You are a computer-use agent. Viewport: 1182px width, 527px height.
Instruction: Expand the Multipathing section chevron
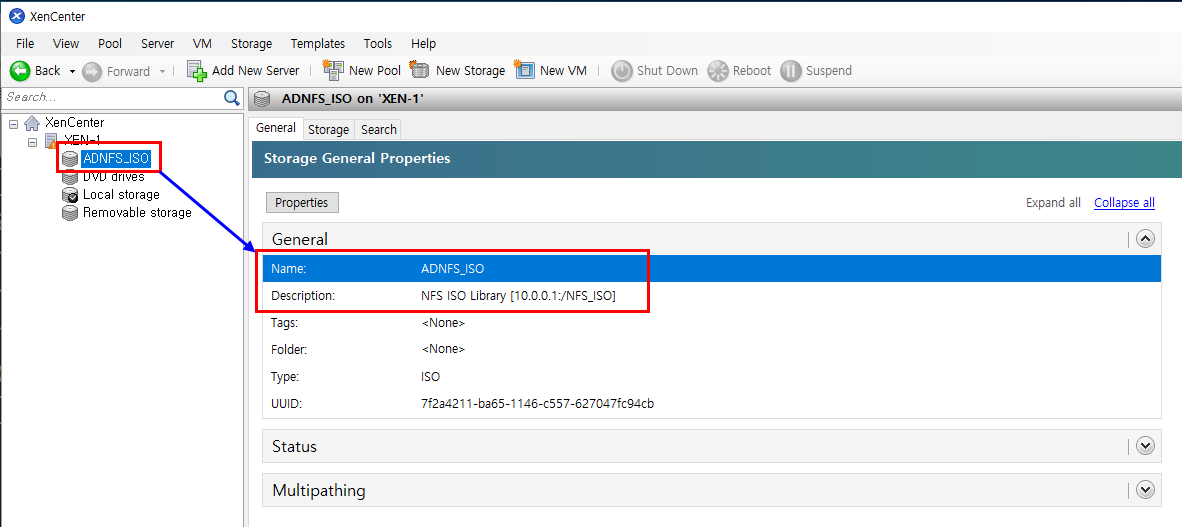point(1145,489)
